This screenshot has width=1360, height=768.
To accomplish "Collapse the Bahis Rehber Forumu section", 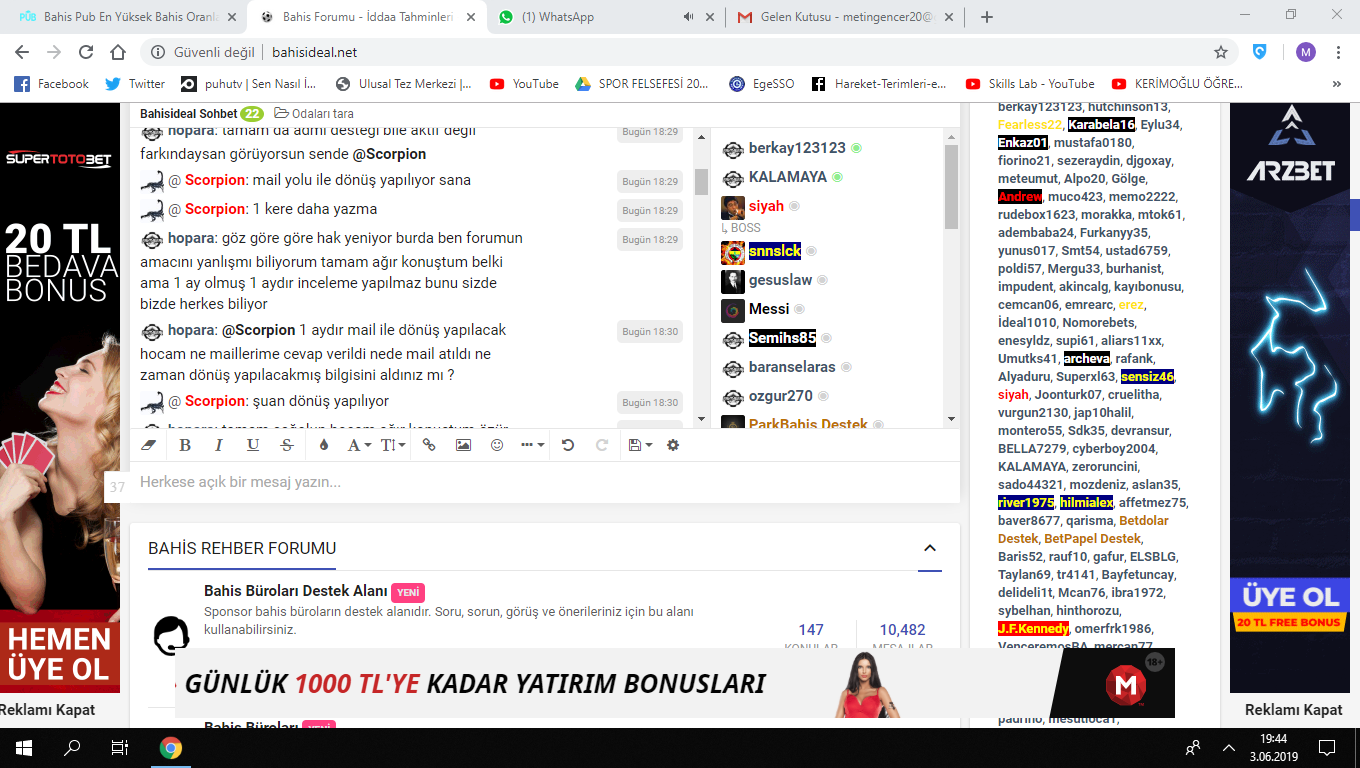I will pos(929,548).
